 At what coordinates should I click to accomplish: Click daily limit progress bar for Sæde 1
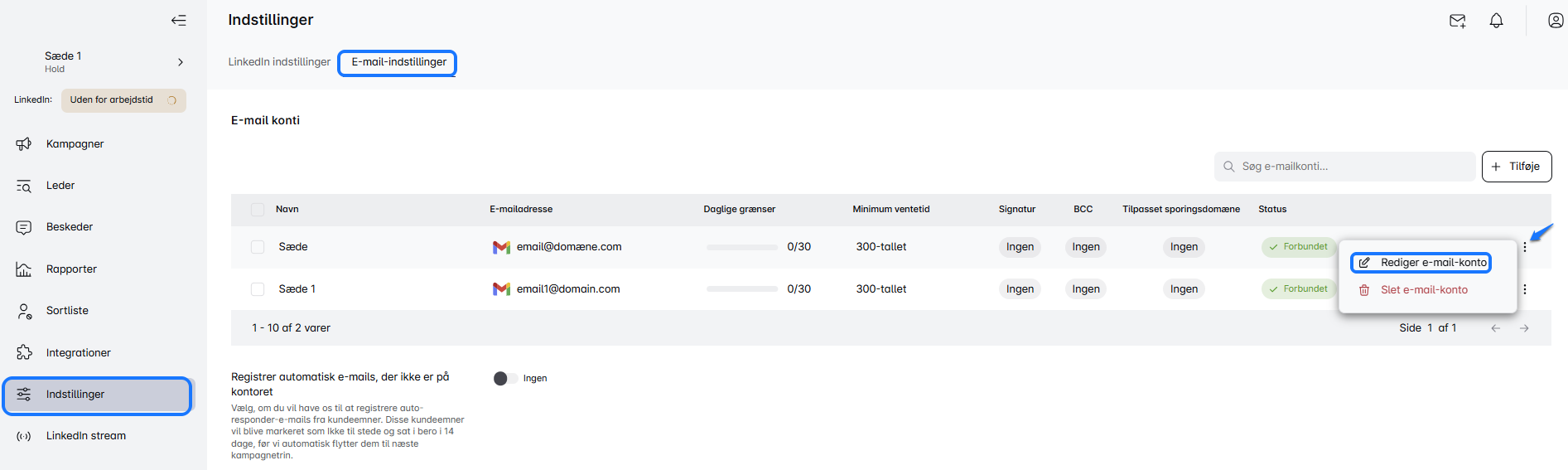point(741,289)
